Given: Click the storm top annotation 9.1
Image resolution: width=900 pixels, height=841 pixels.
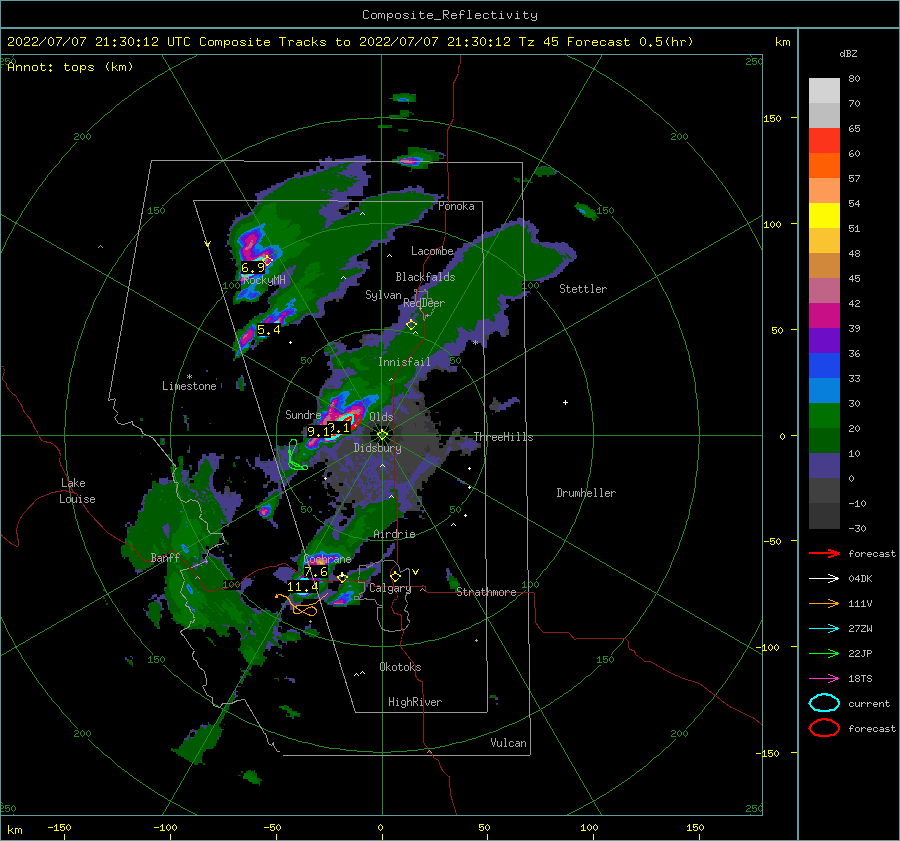Looking at the screenshot, I should pos(319,432).
